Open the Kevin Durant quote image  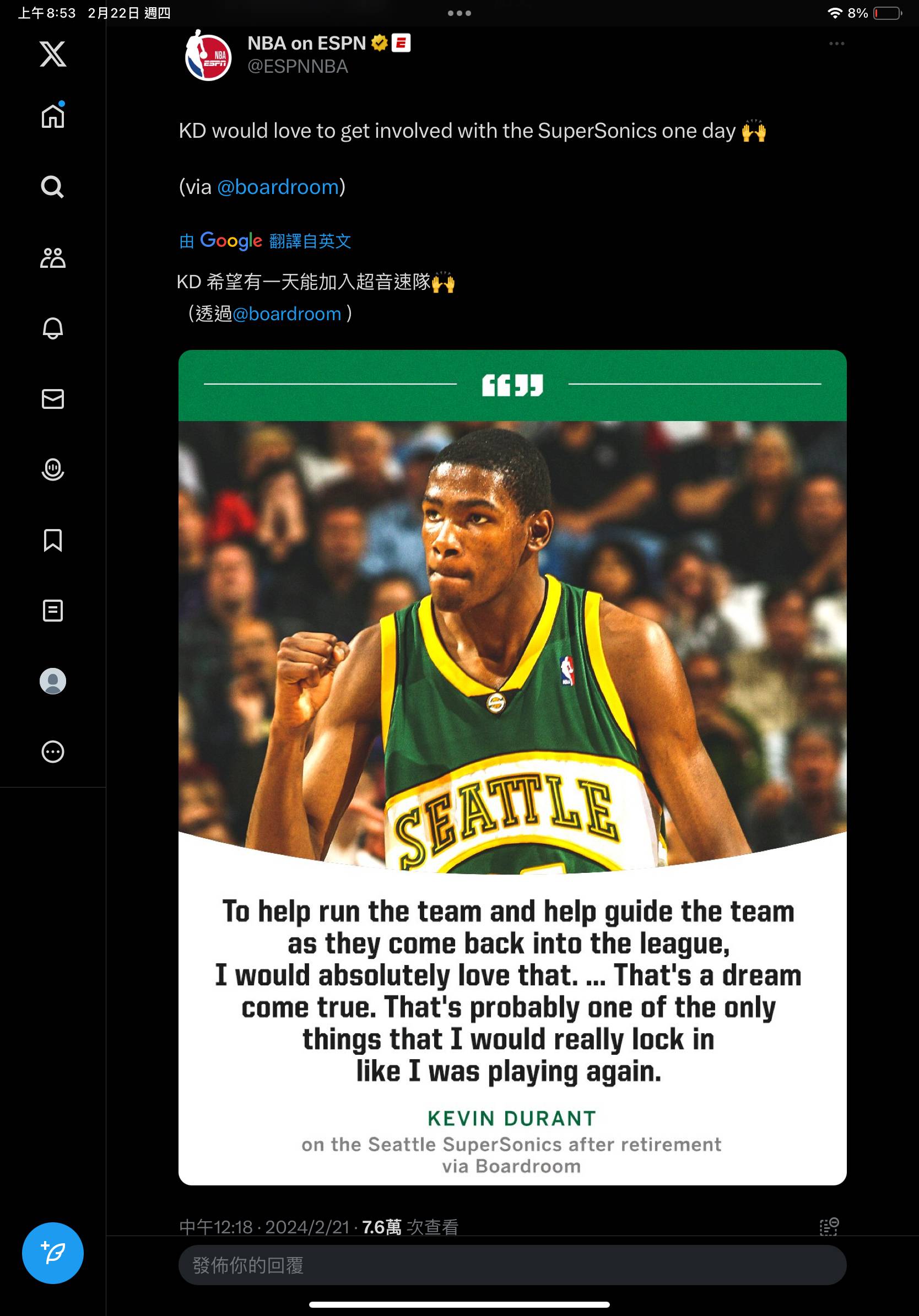pyautogui.click(x=512, y=768)
